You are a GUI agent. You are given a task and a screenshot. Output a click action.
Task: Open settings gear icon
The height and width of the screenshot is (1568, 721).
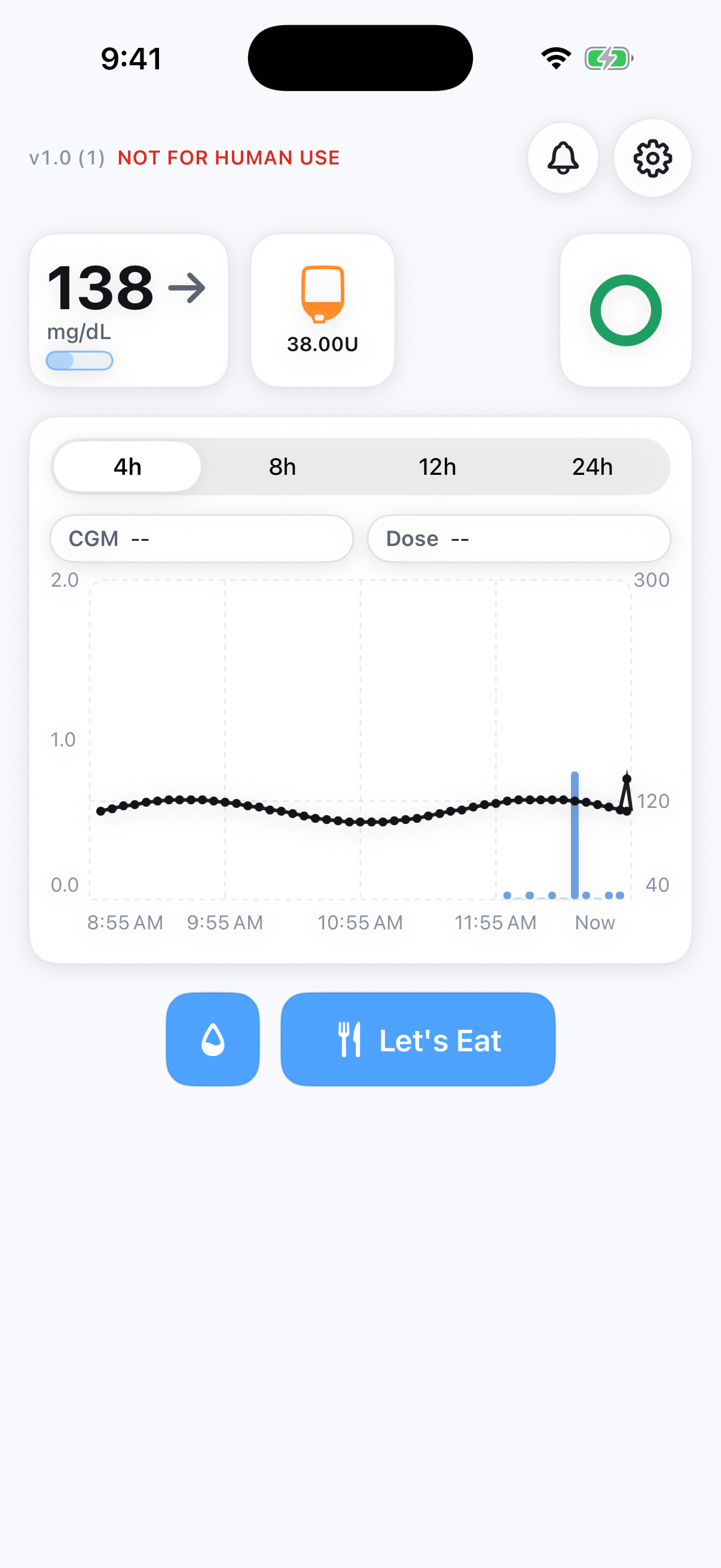[652, 158]
